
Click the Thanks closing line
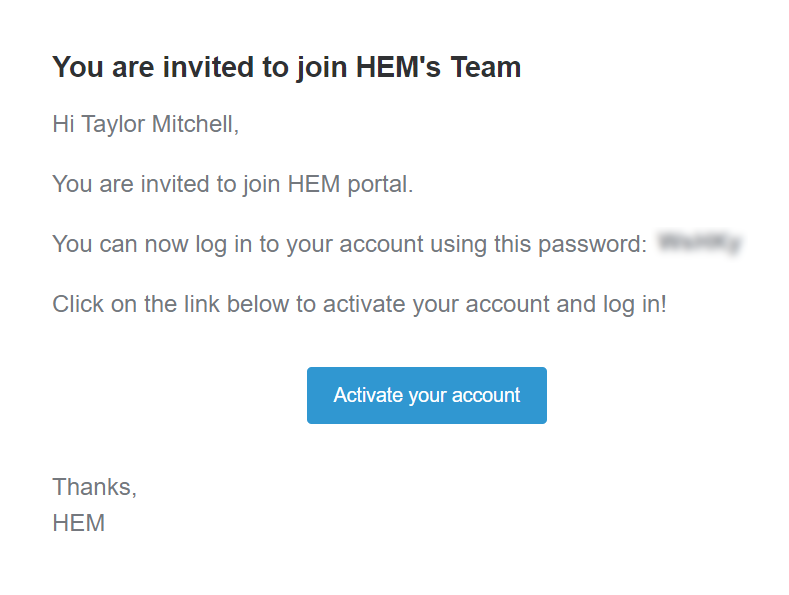coord(95,487)
